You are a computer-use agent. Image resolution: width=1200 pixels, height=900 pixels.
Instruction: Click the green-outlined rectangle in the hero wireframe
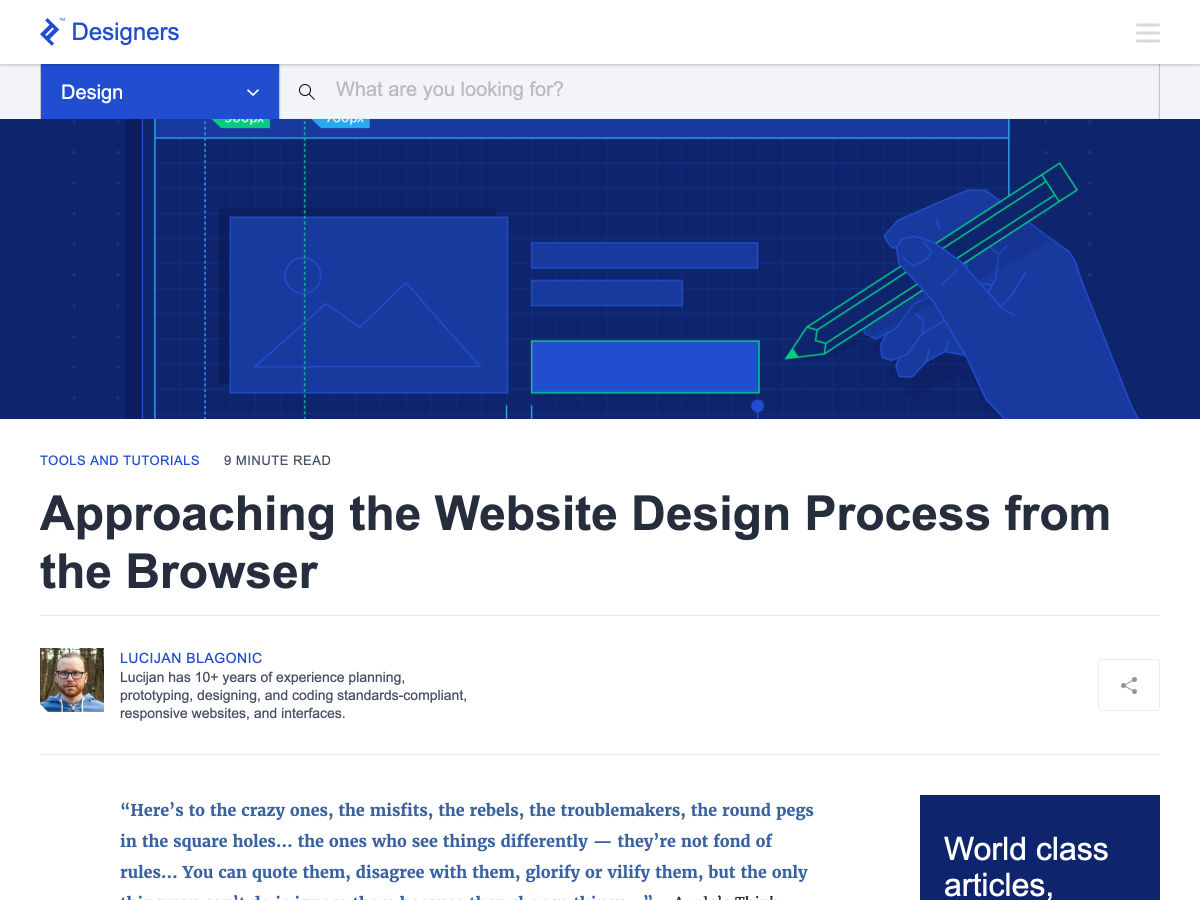pos(644,367)
